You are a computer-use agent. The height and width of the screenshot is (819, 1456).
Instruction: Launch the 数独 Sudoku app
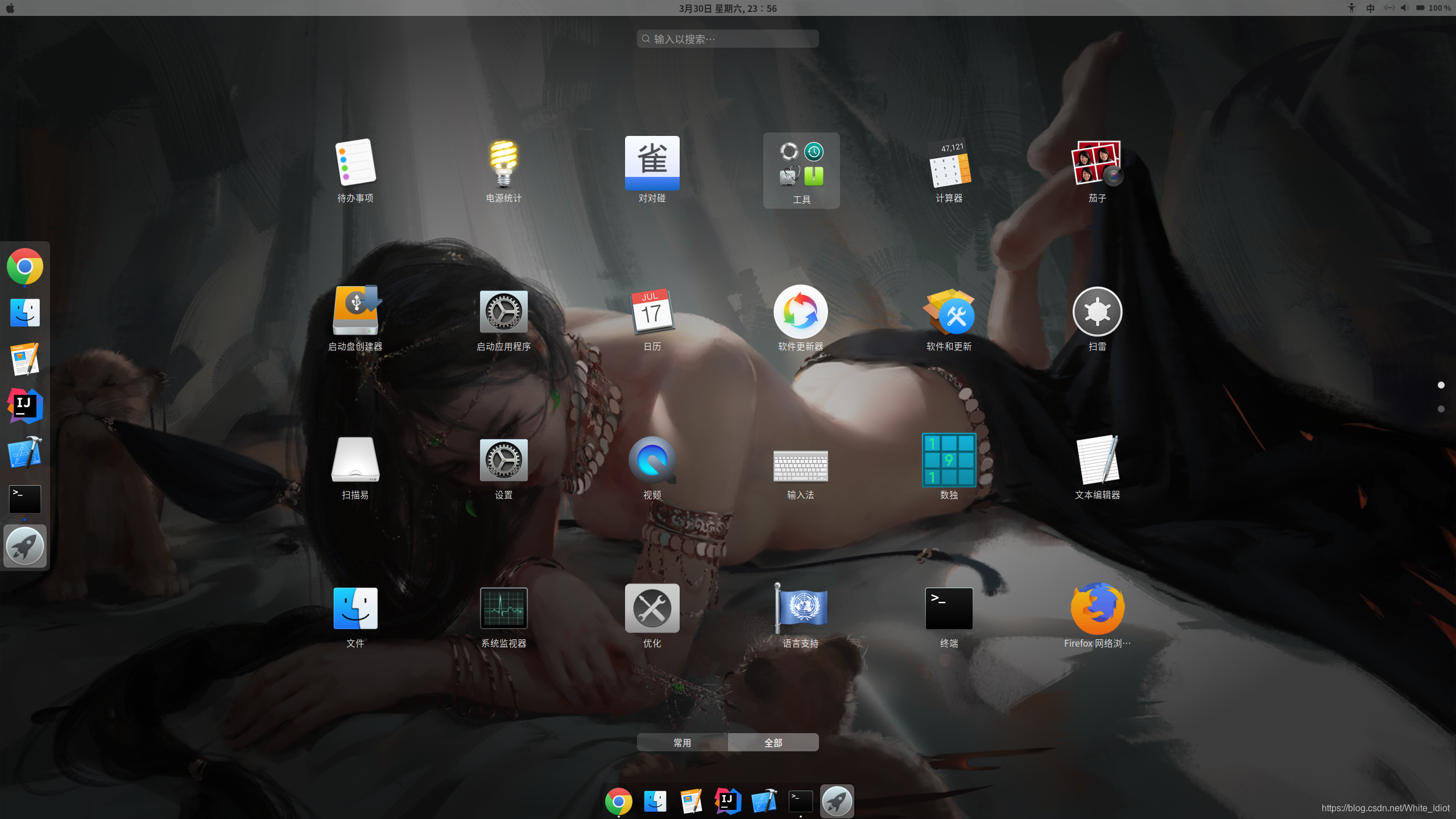coord(949,460)
